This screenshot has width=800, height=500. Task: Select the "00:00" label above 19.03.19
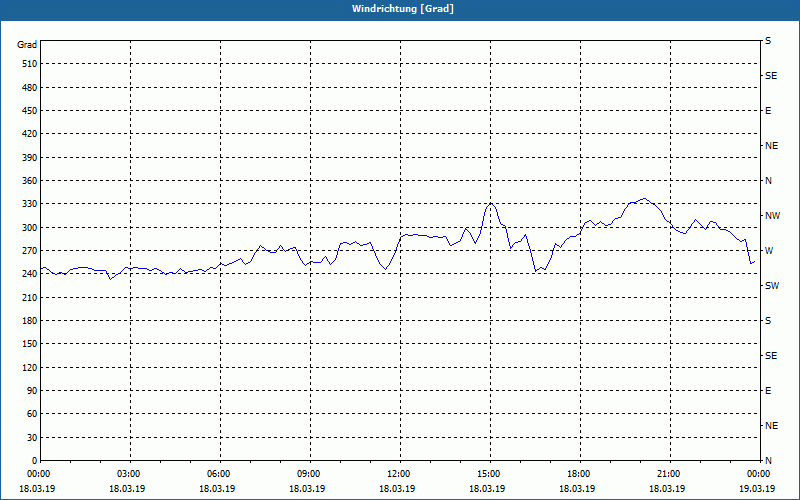point(759,474)
